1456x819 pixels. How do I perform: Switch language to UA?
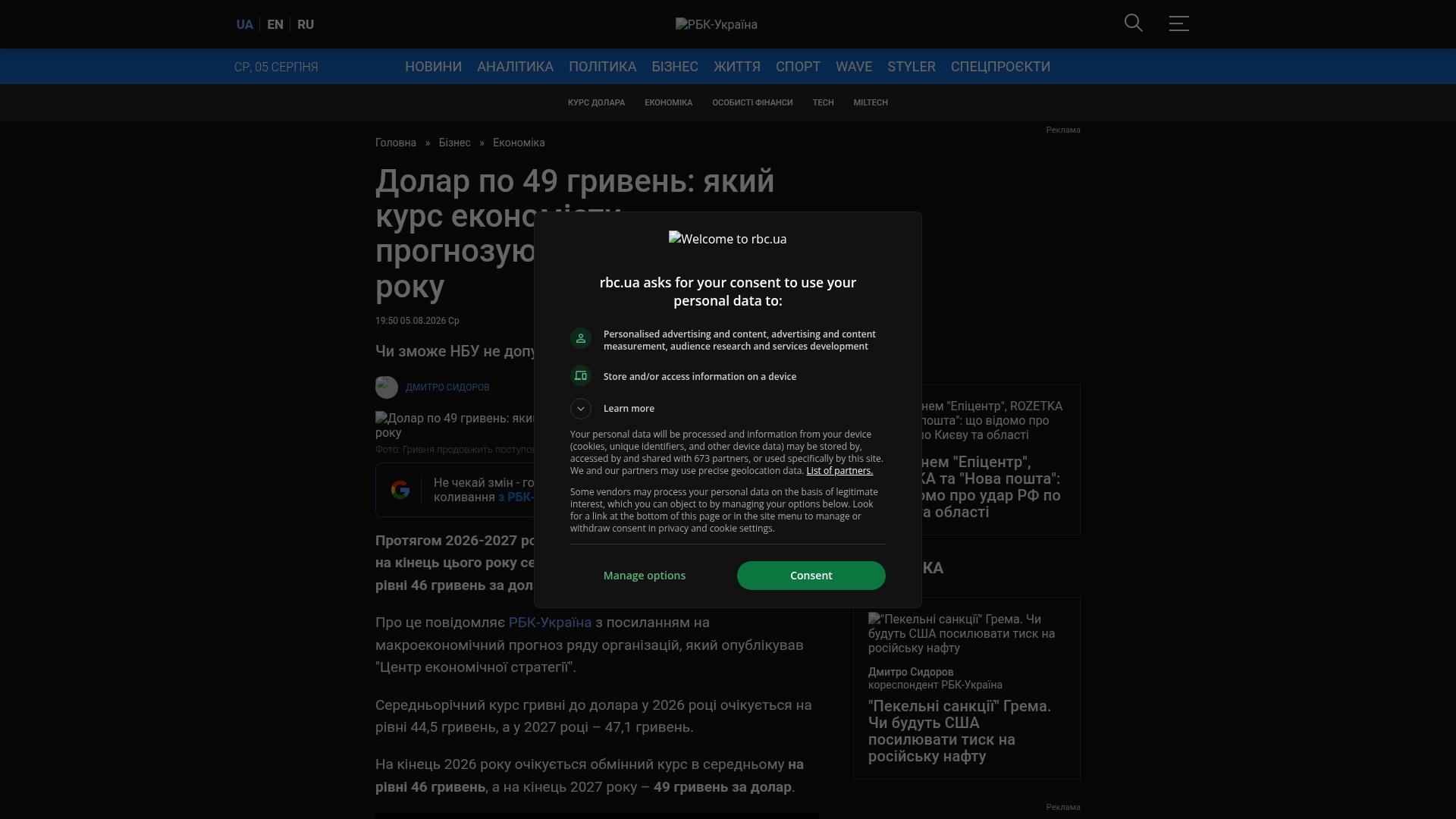tap(244, 24)
